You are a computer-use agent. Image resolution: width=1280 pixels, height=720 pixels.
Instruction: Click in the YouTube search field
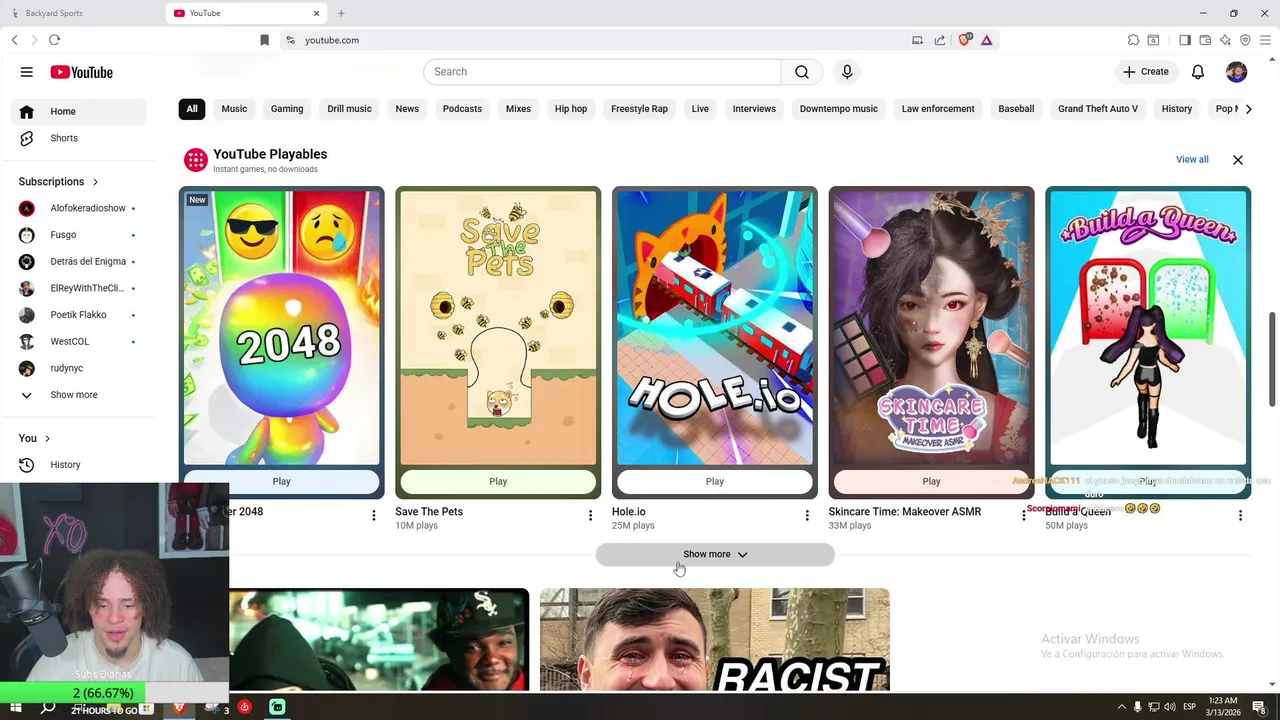[602, 72]
